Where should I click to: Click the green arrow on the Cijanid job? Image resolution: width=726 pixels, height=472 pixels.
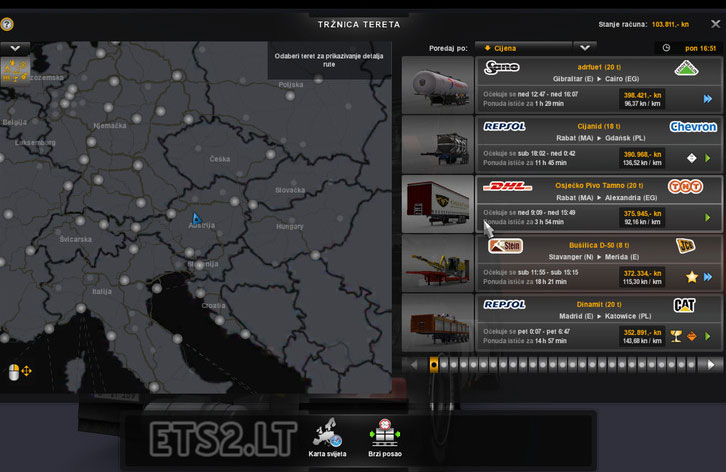pos(707,158)
